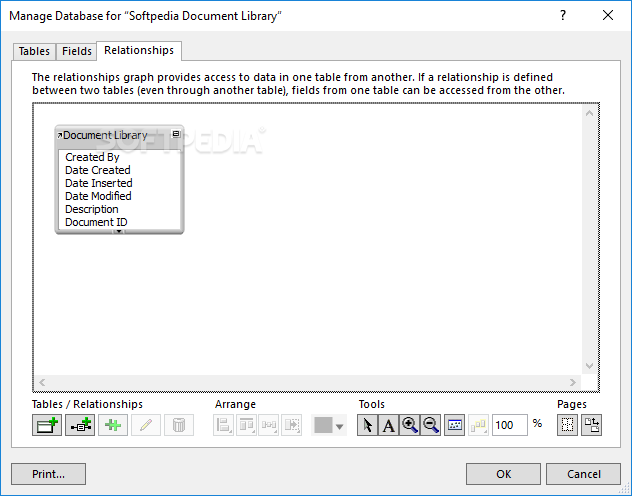This screenshot has height=496, width=632.
Task: Select the Date Modified field
Action: pos(98,196)
